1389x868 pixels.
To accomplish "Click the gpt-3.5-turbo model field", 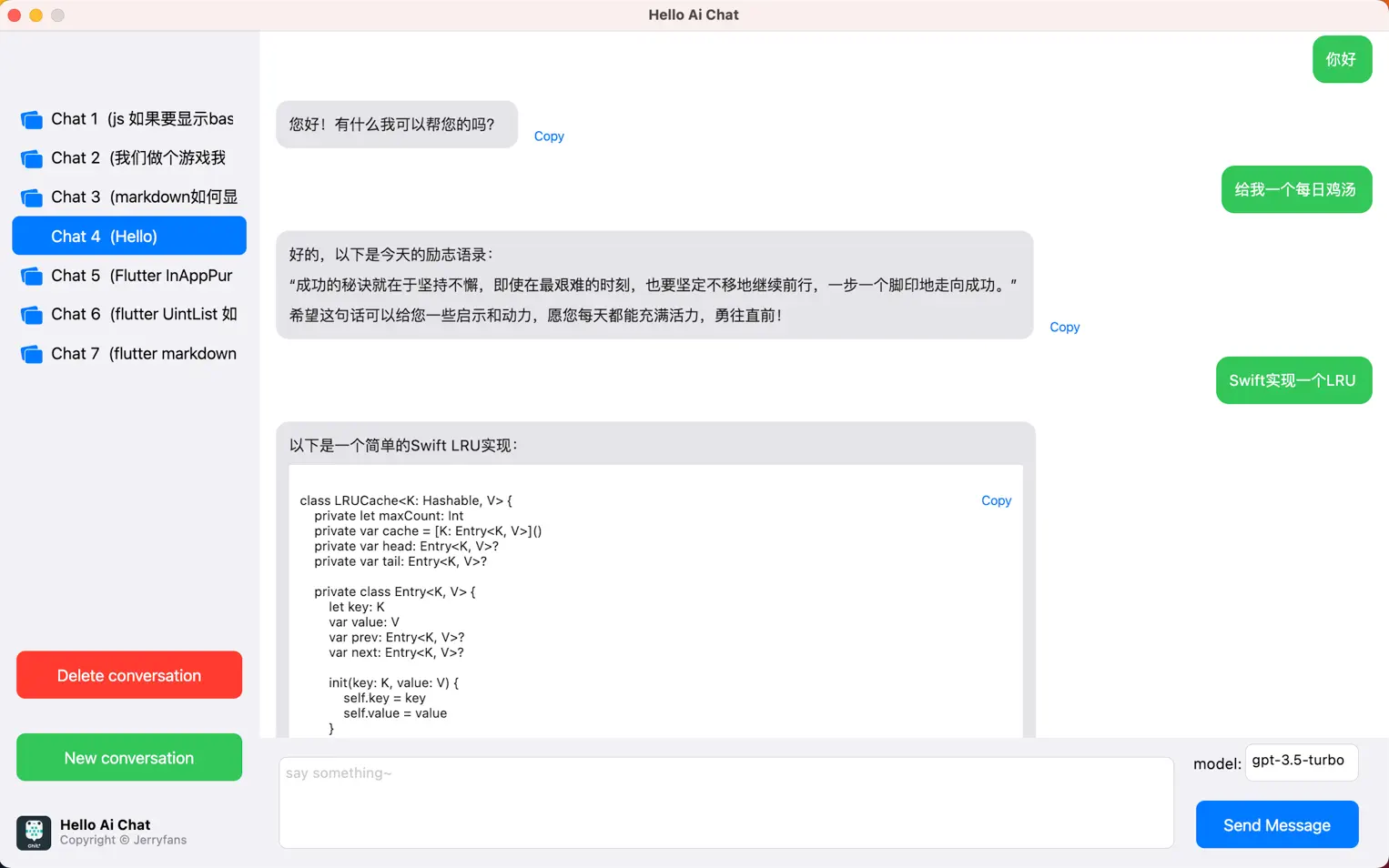I will coord(1302,762).
